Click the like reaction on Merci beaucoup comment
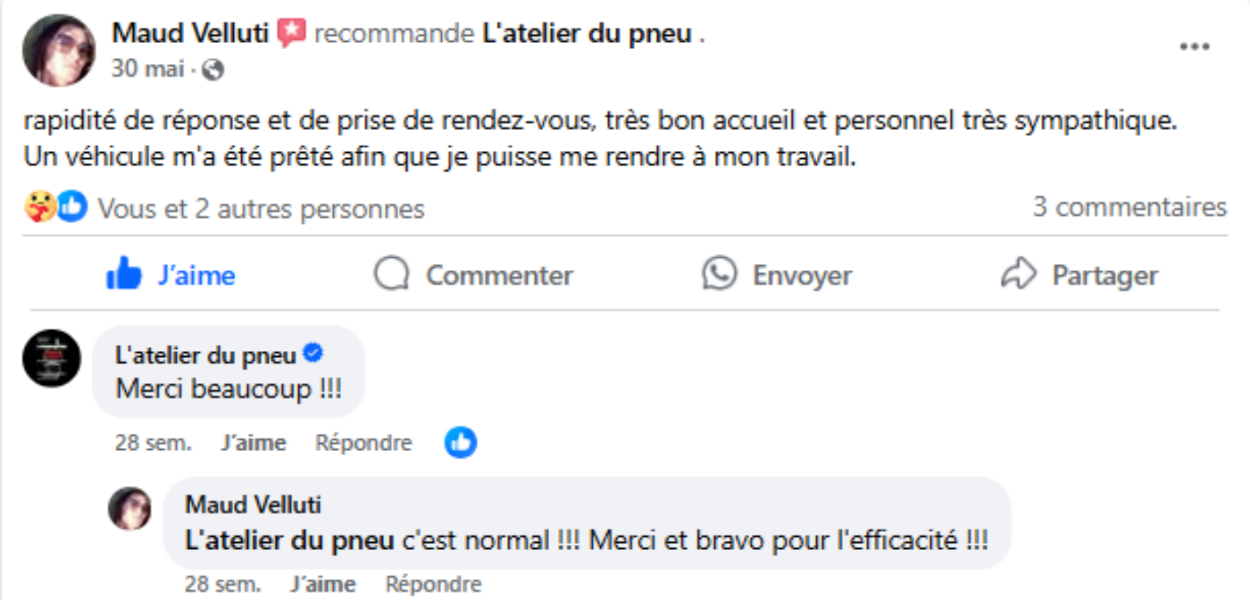 461,442
